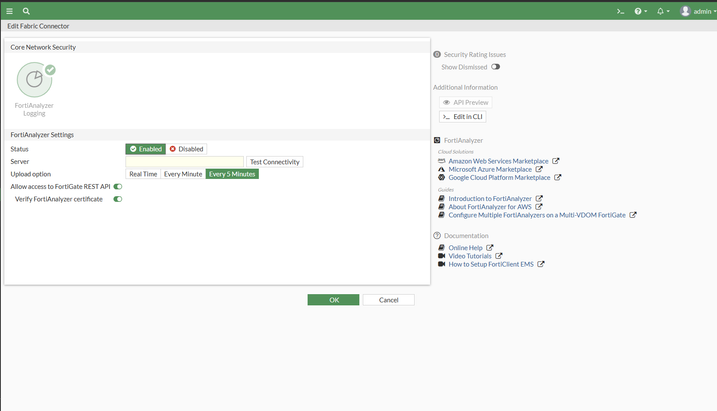Click the FortiAnalyzer Logging connector icon
The width and height of the screenshot is (717, 411).
tap(34, 80)
